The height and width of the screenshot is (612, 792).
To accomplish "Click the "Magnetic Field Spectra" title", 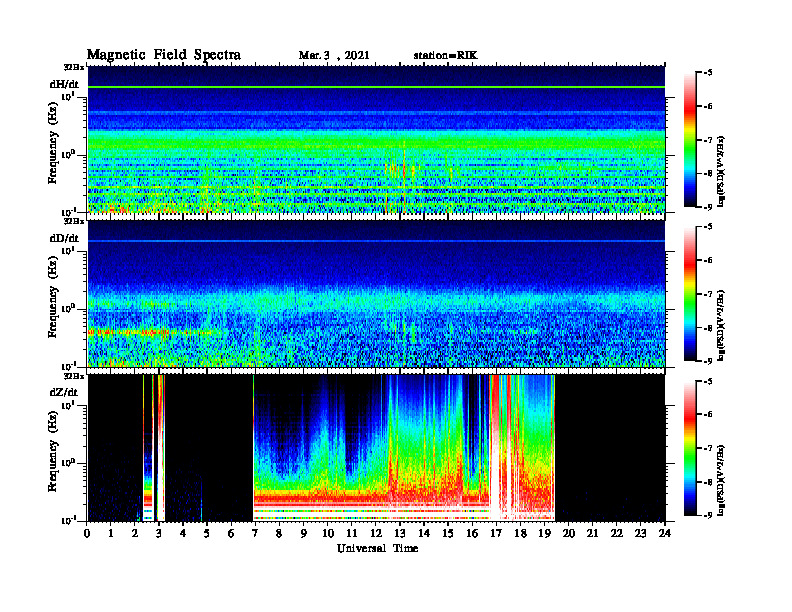I will pos(164,55).
